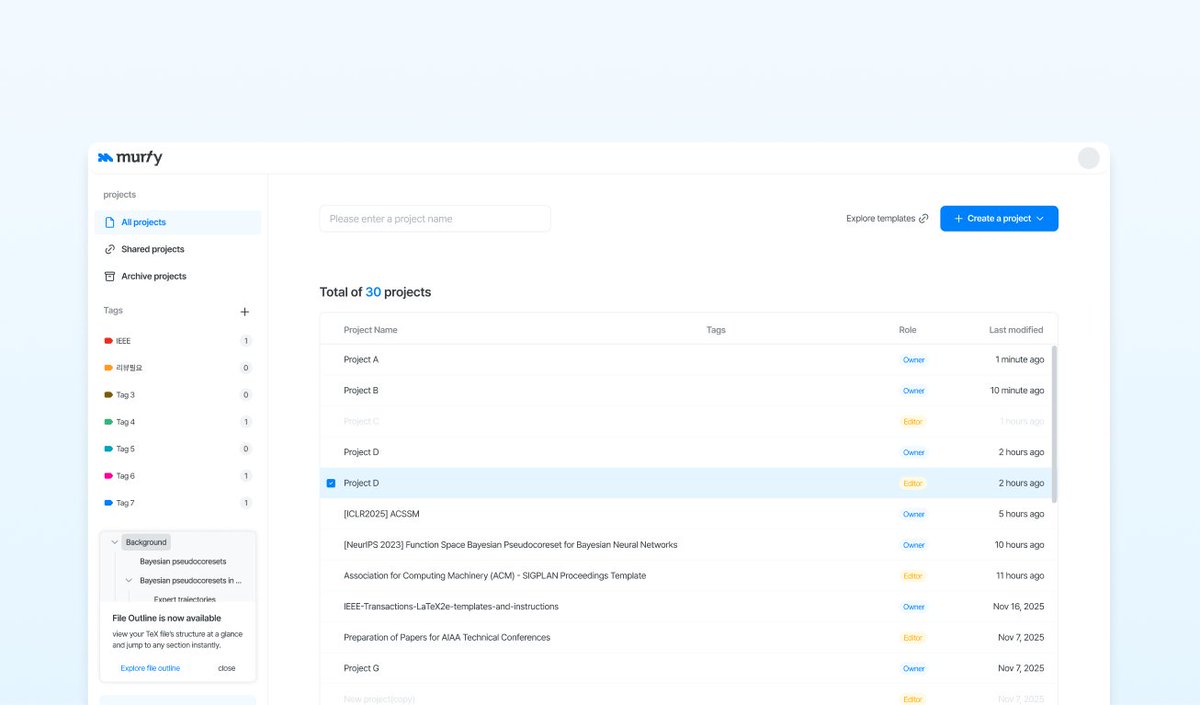Open Archive projects in sidebar
Image resolution: width=1200 pixels, height=705 pixels.
(178, 276)
